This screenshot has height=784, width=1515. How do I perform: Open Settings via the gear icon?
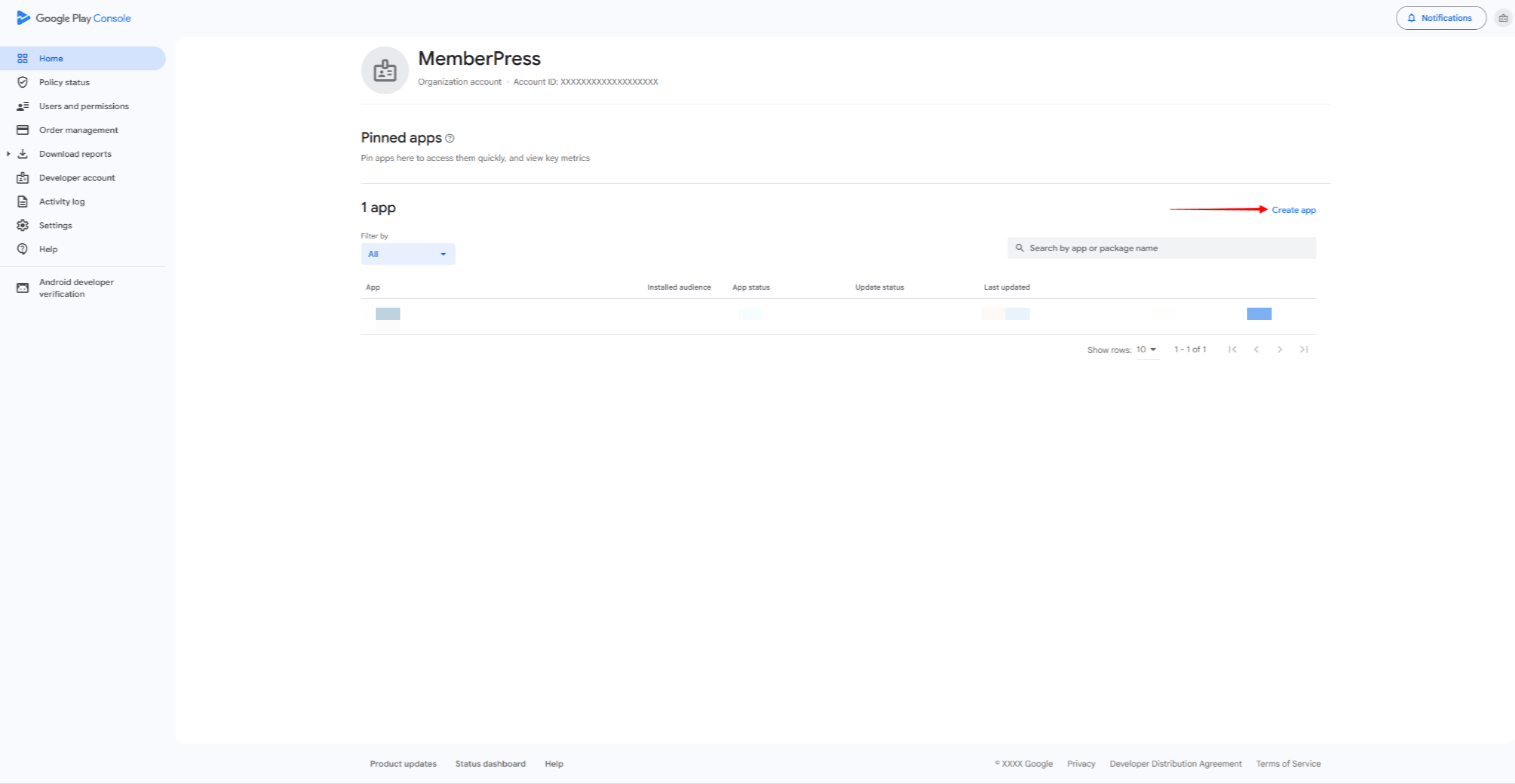[x=23, y=225]
